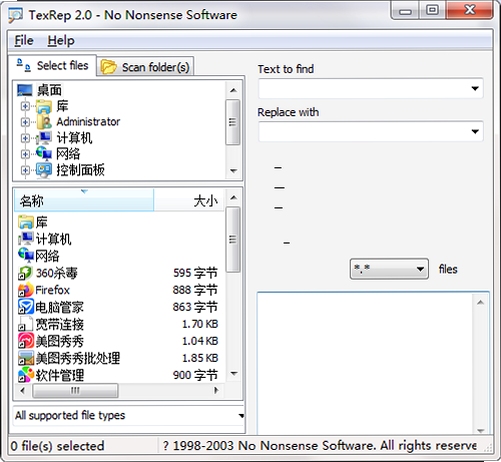Sort the list by the 大小 column header
The image size is (501, 462).
[x=189, y=200]
